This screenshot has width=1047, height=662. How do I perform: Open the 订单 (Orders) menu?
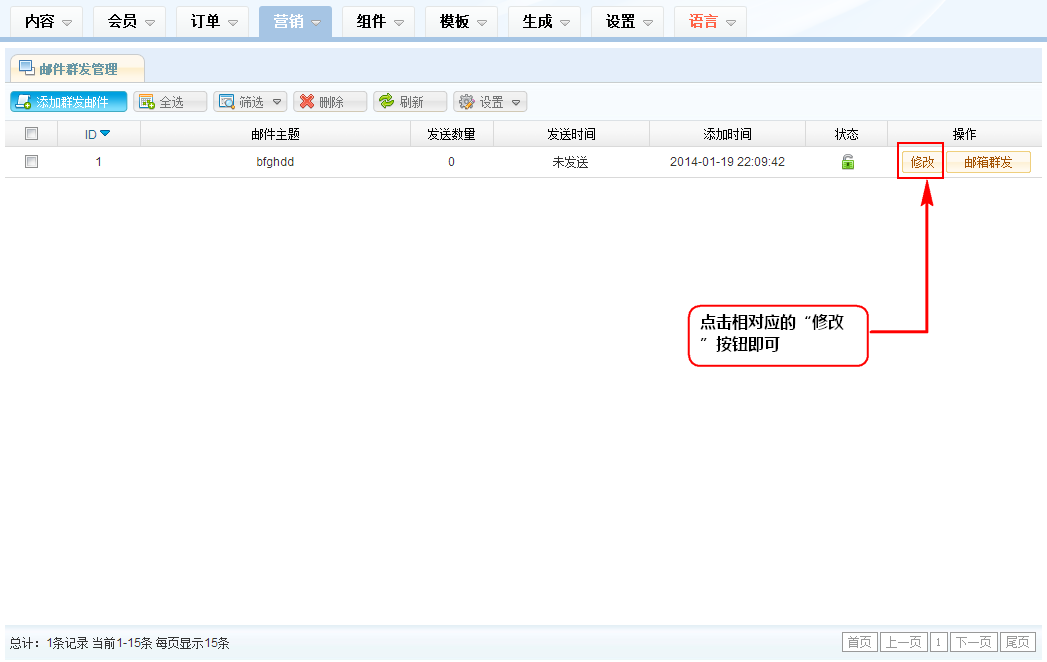[x=213, y=22]
